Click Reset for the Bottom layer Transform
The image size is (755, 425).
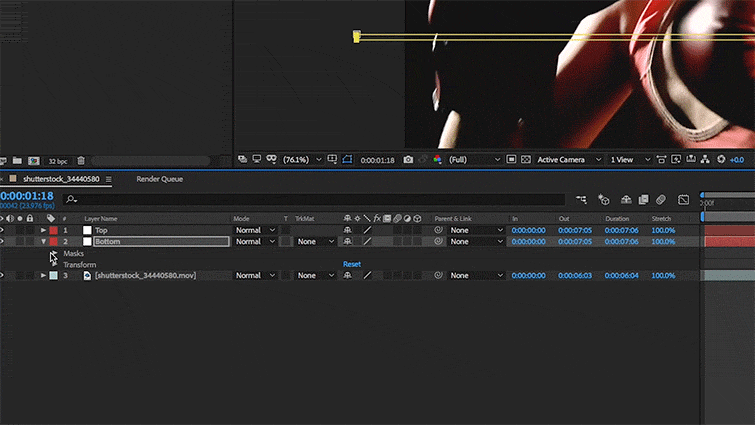[x=352, y=264]
